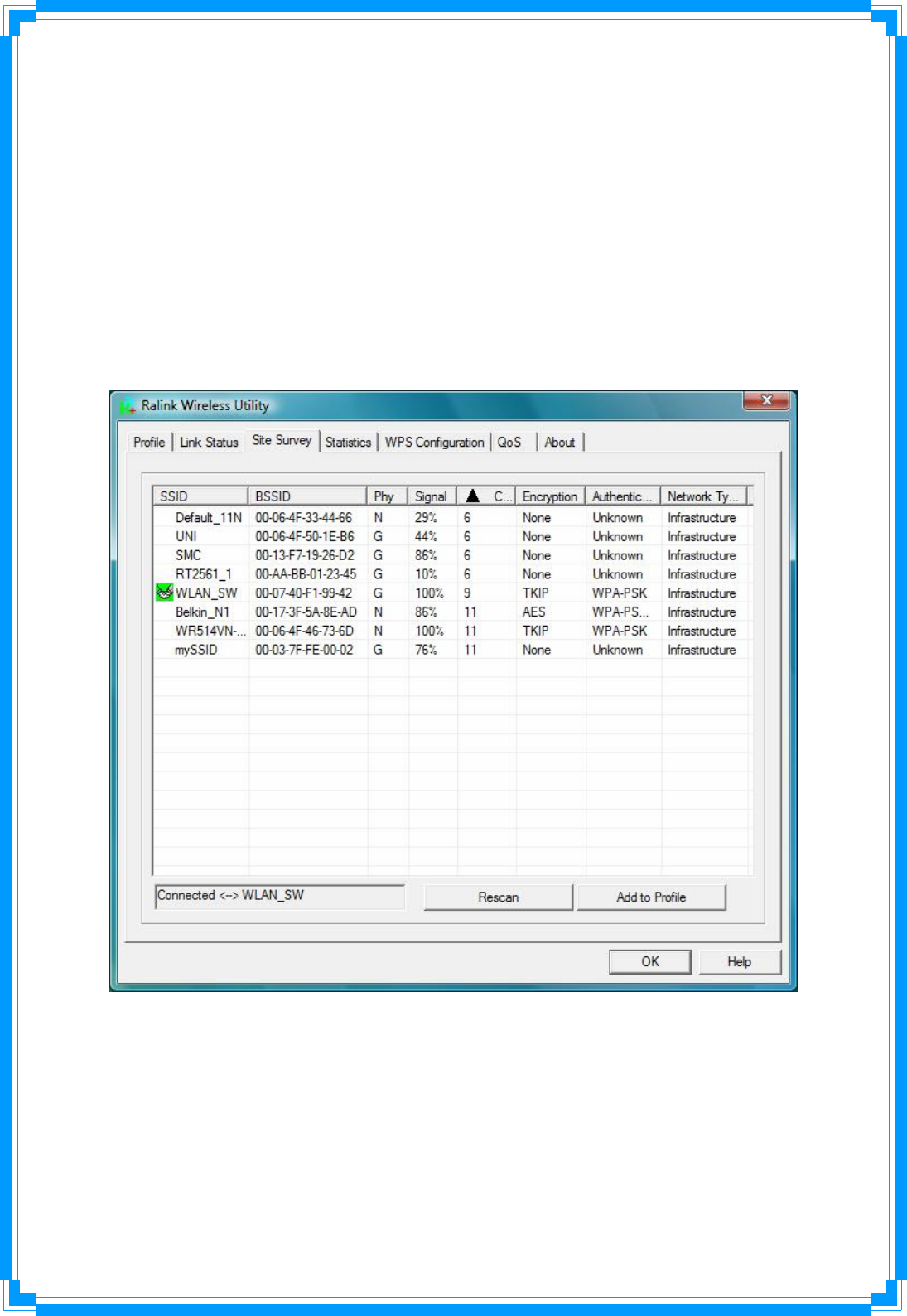Select the Belkin_N1 network entry
The image size is (907, 1316).
pyautogui.click(x=202, y=612)
